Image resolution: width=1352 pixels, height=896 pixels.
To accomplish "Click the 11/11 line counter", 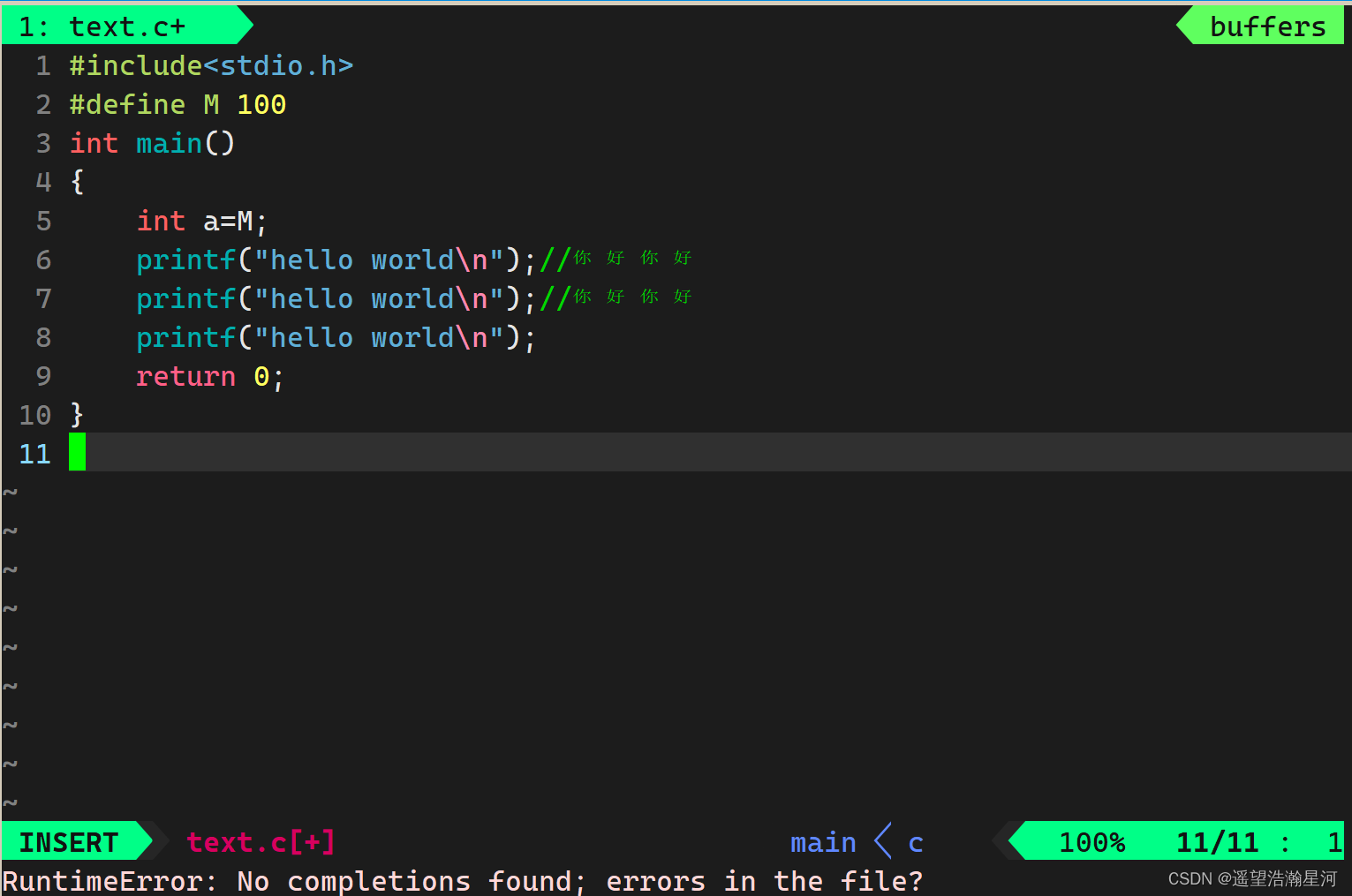I will click(x=1218, y=842).
